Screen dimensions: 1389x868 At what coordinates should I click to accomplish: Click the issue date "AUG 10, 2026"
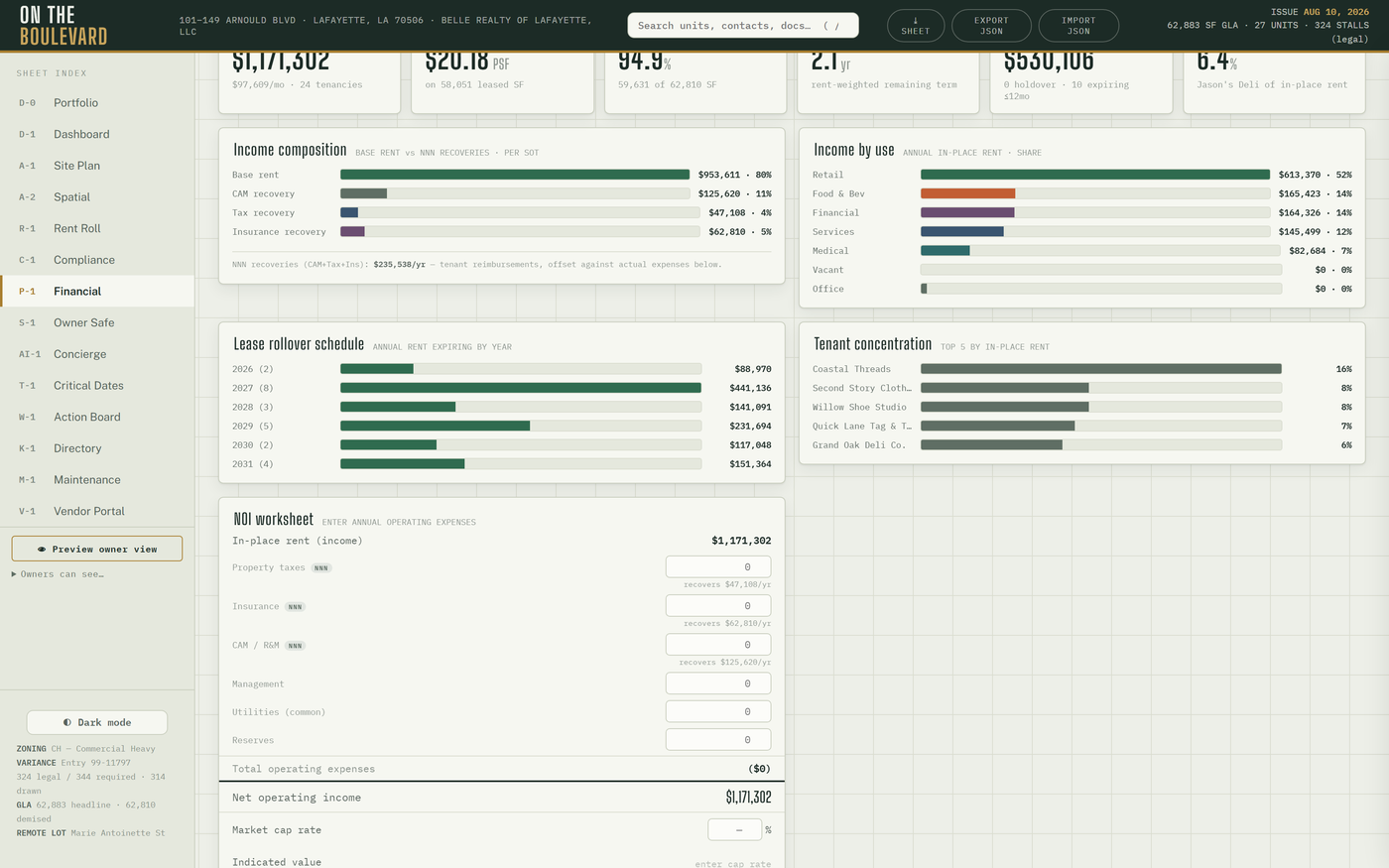1336,12
